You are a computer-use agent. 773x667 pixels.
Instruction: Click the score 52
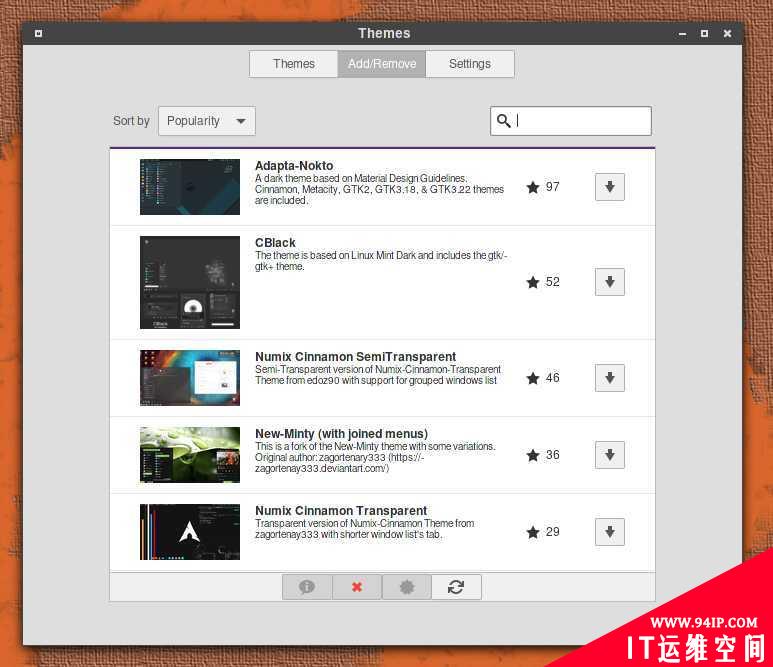coord(553,282)
